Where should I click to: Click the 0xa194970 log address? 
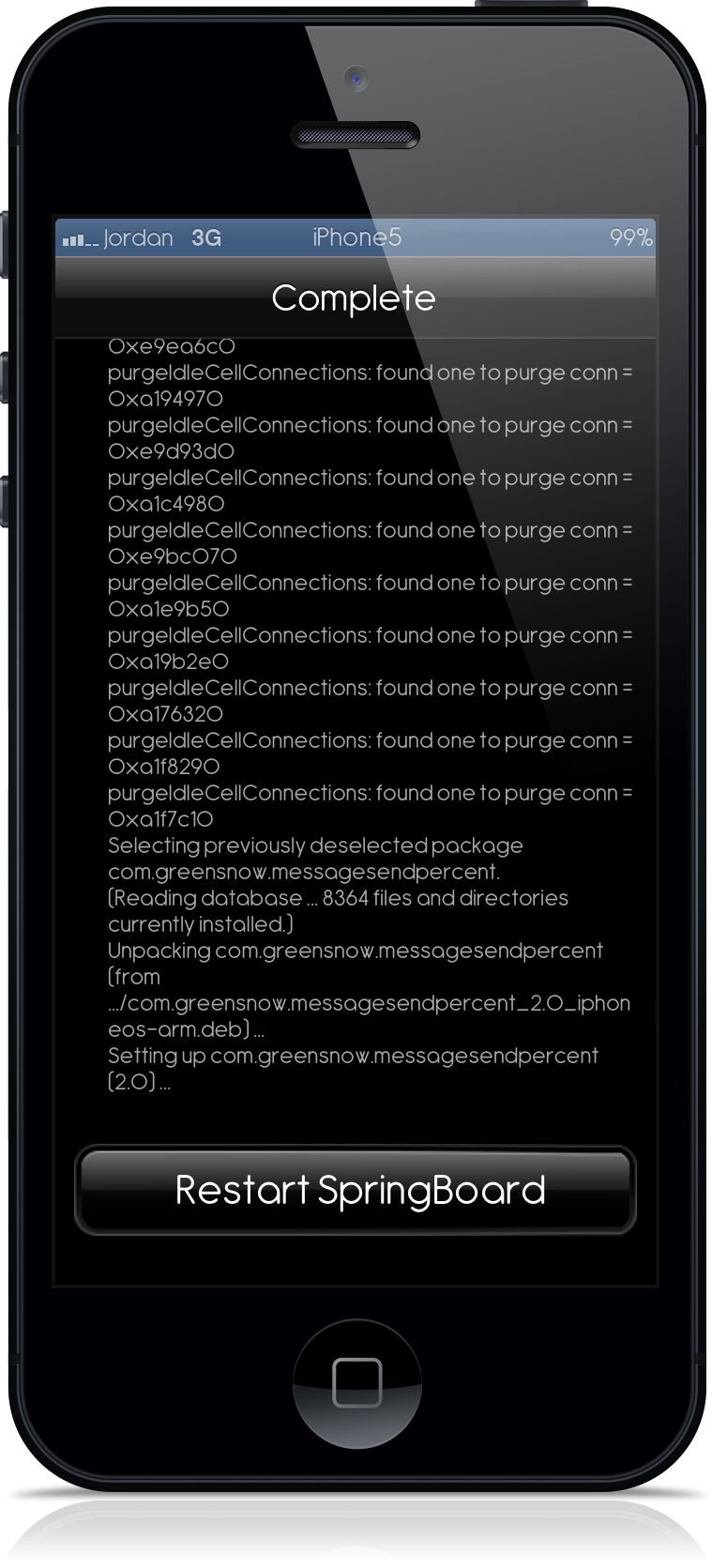(165, 399)
